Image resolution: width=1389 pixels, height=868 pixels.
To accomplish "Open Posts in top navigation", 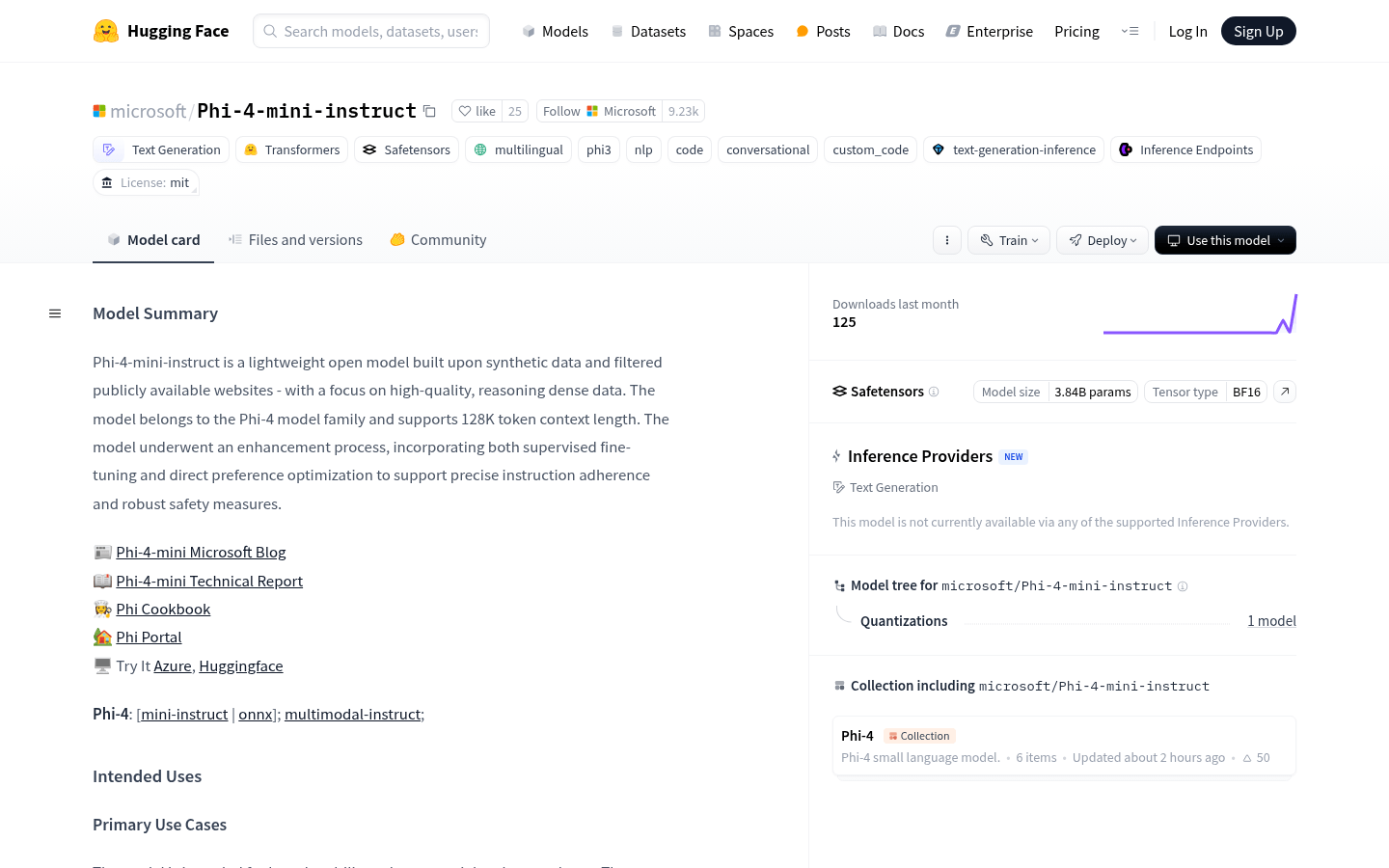I will point(823,31).
